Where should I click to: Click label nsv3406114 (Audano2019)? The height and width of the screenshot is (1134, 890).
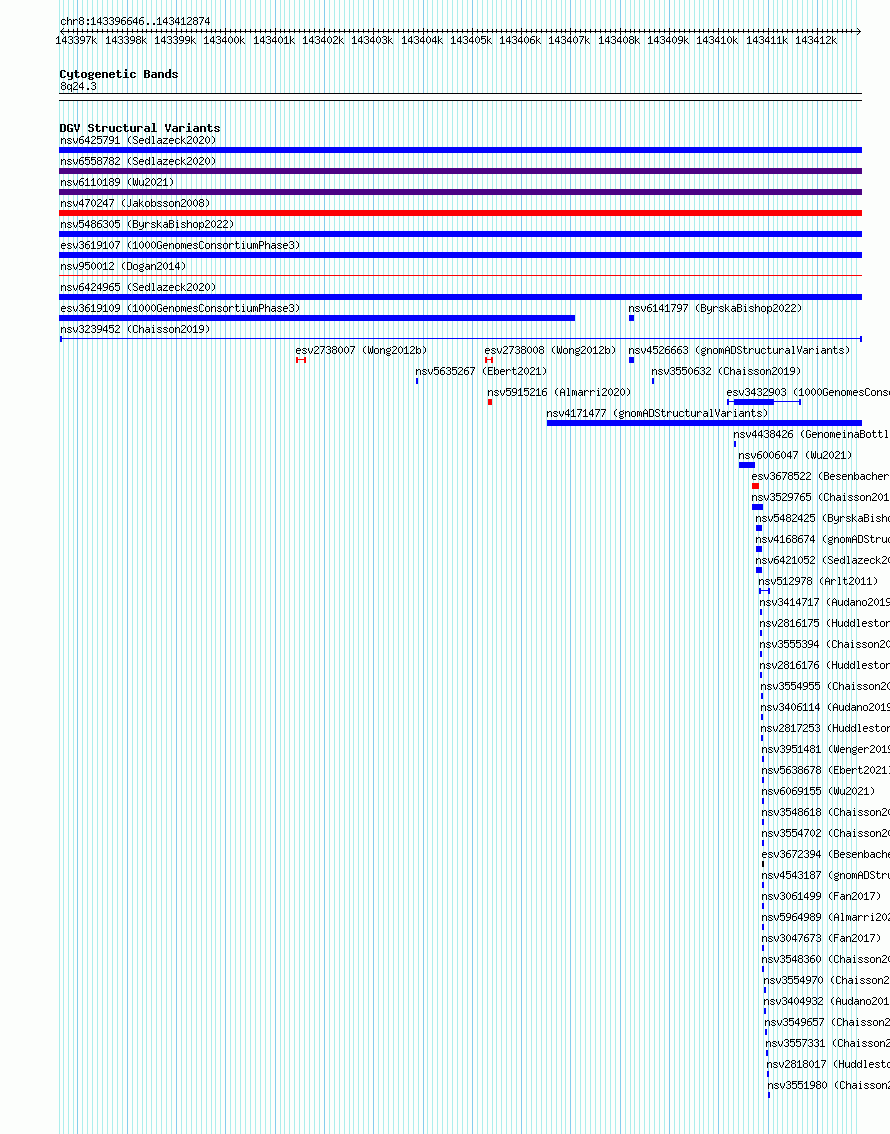[825, 707]
